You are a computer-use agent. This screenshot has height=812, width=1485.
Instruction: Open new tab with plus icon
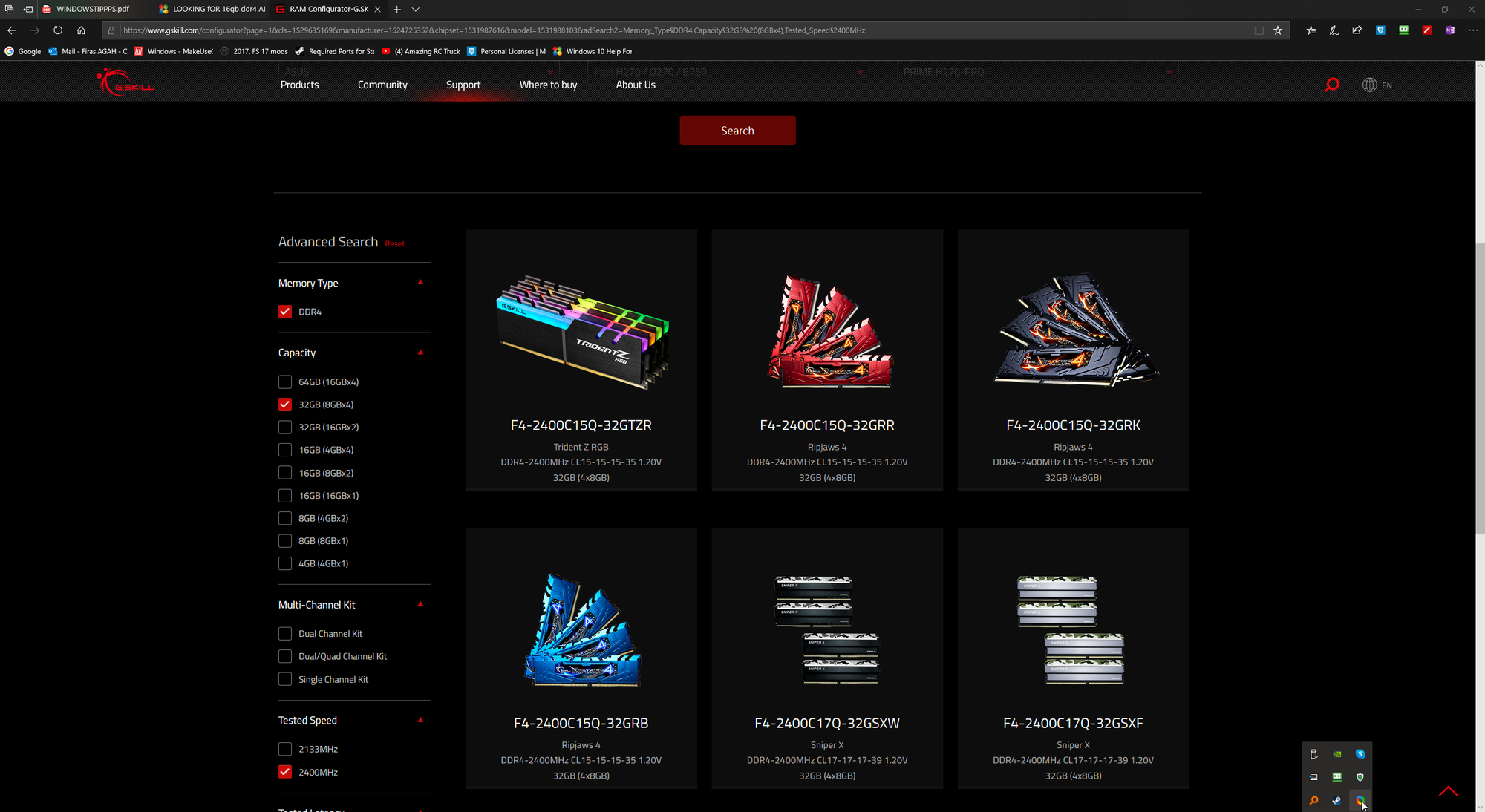coord(397,9)
